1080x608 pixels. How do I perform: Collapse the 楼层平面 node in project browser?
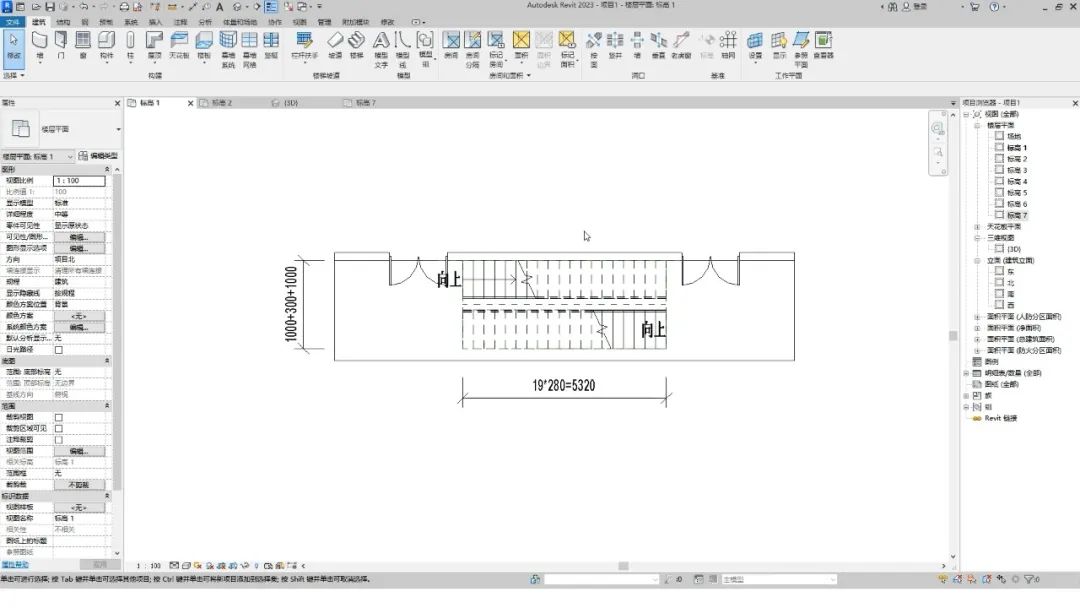pyautogui.click(x=977, y=125)
